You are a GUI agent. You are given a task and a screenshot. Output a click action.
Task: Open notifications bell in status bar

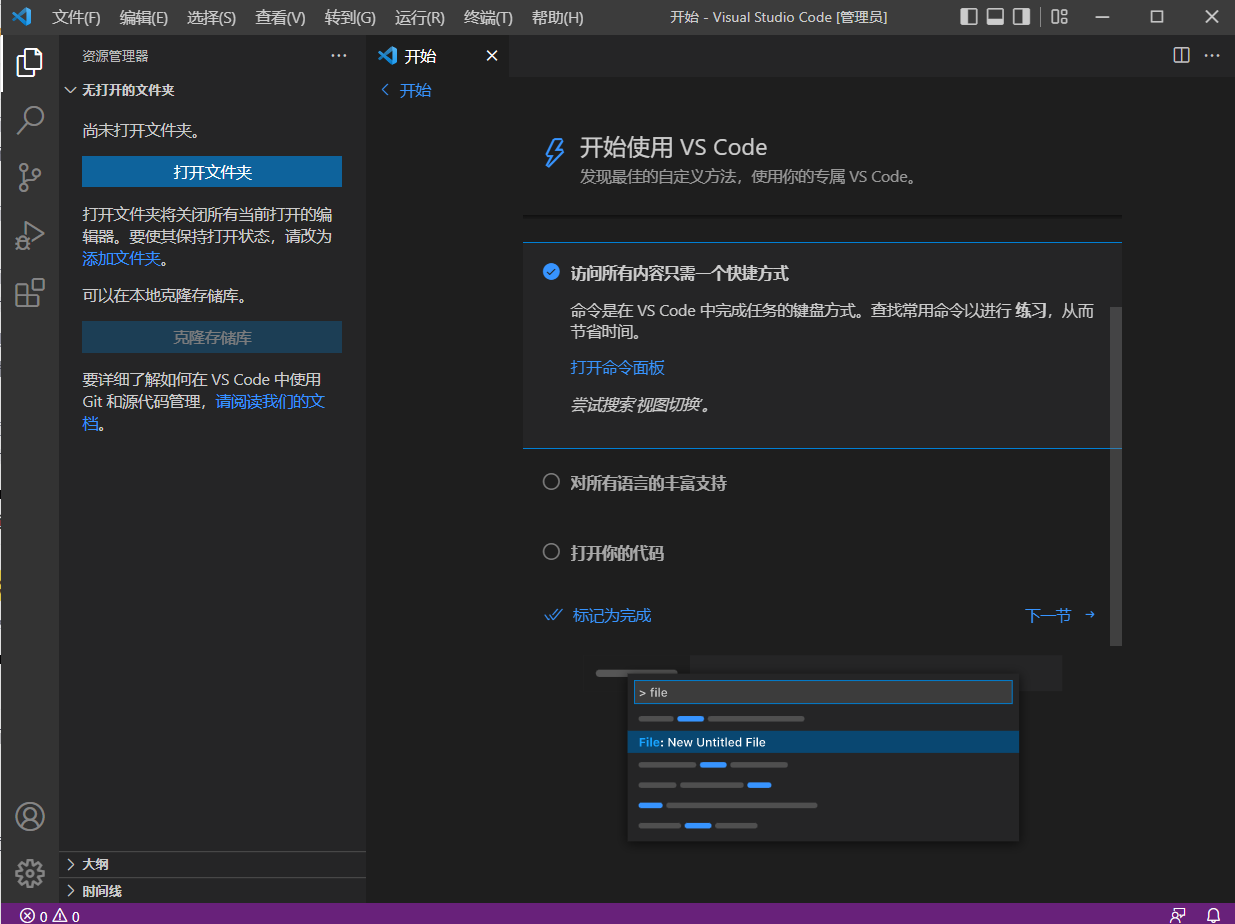click(1213, 916)
